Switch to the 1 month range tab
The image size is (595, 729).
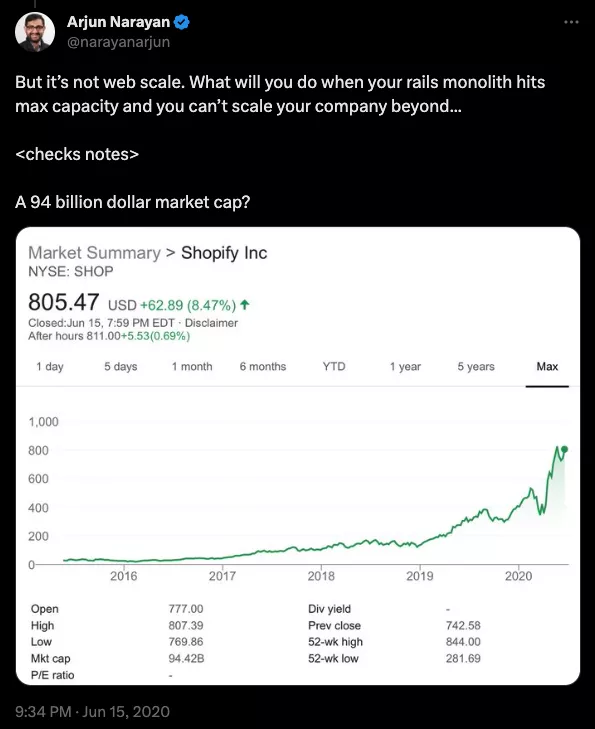pyautogui.click(x=192, y=366)
